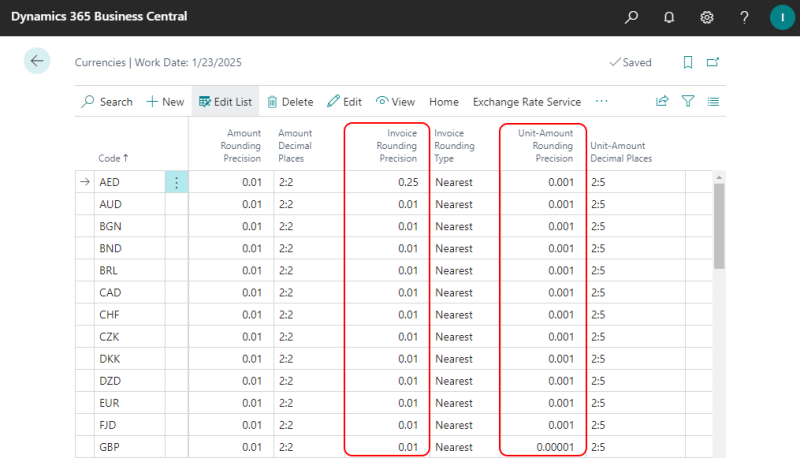Screen dimensions: 800x458
Task: Open row options for AED
Action: tap(177, 182)
